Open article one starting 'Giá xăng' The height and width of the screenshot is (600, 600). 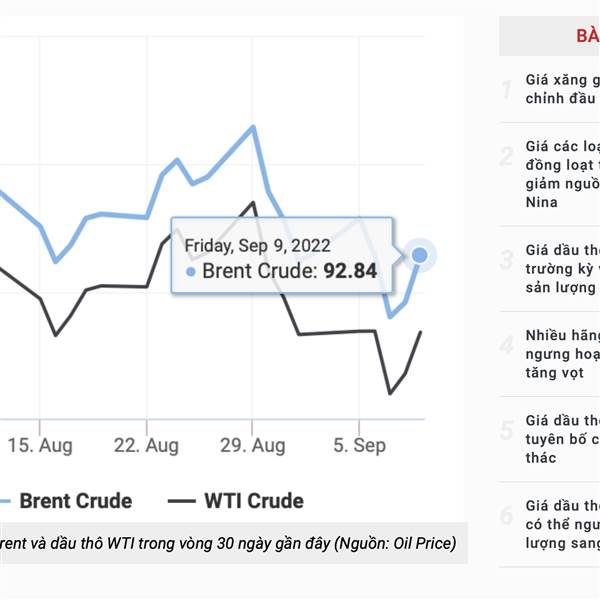pyautogui.click(x=562, y=89)
